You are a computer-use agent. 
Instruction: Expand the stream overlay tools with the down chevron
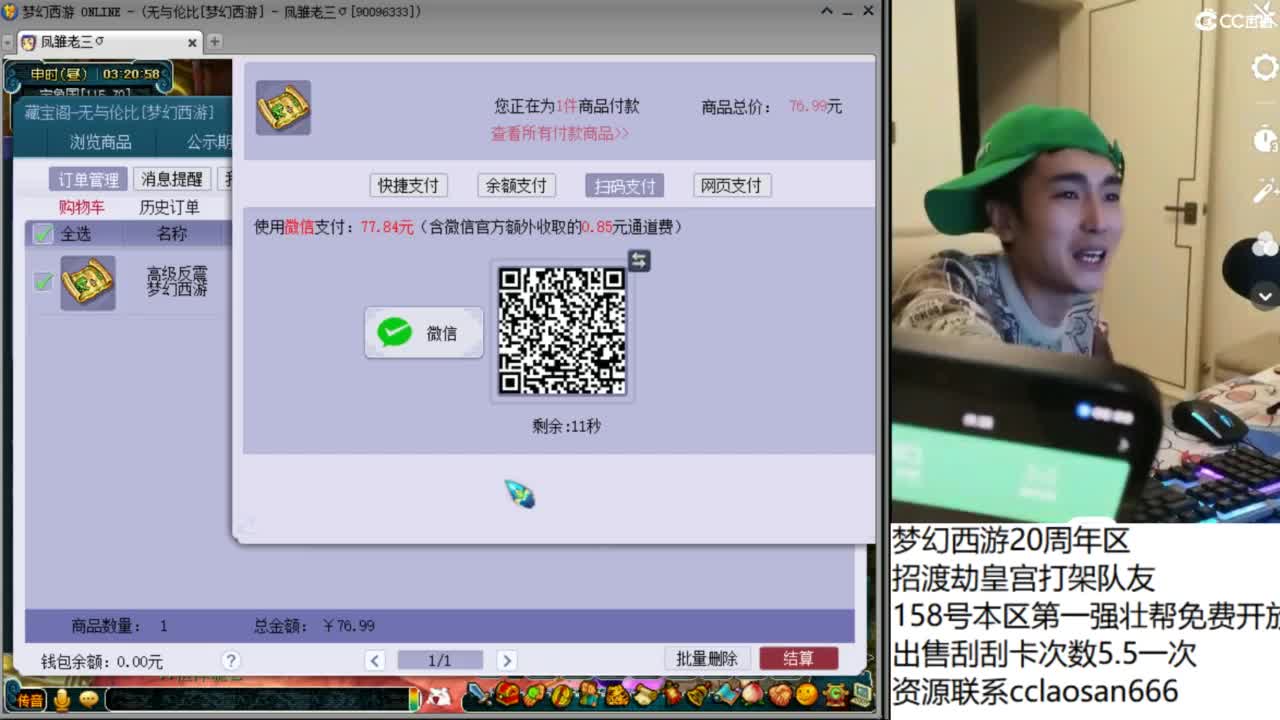1265,296
